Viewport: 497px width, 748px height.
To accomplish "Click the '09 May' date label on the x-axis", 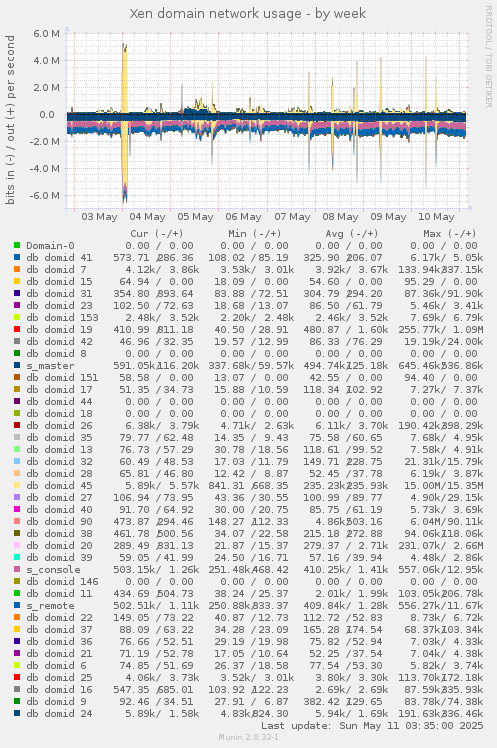I will (388, 217).
